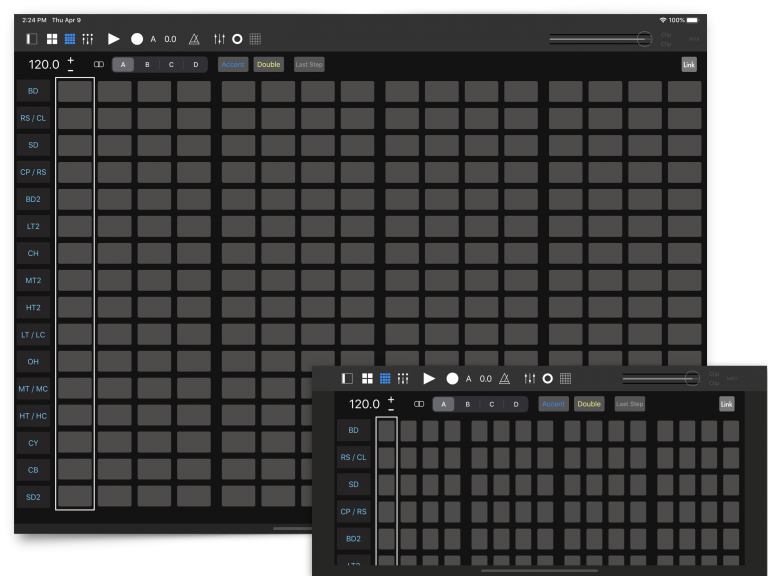Select the LT / LC track label
Image resolution: width=768 pixels, height=576 pixels.
point(33,335)
